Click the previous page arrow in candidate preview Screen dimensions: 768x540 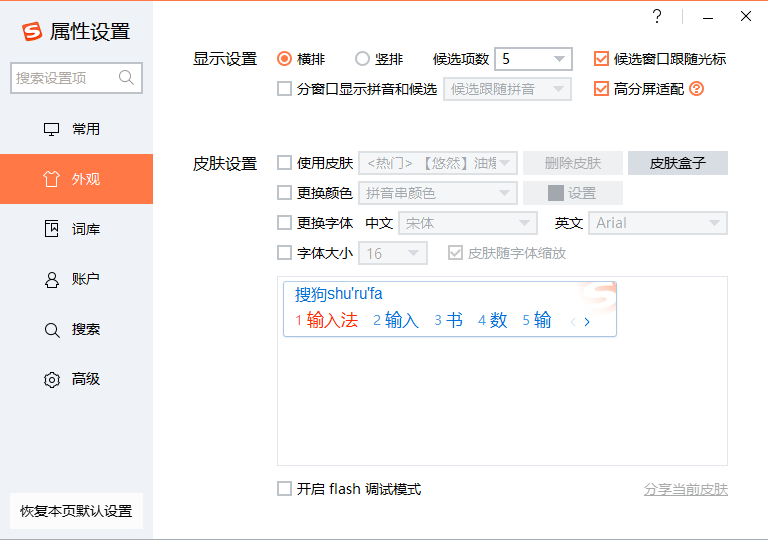point(573,322)
